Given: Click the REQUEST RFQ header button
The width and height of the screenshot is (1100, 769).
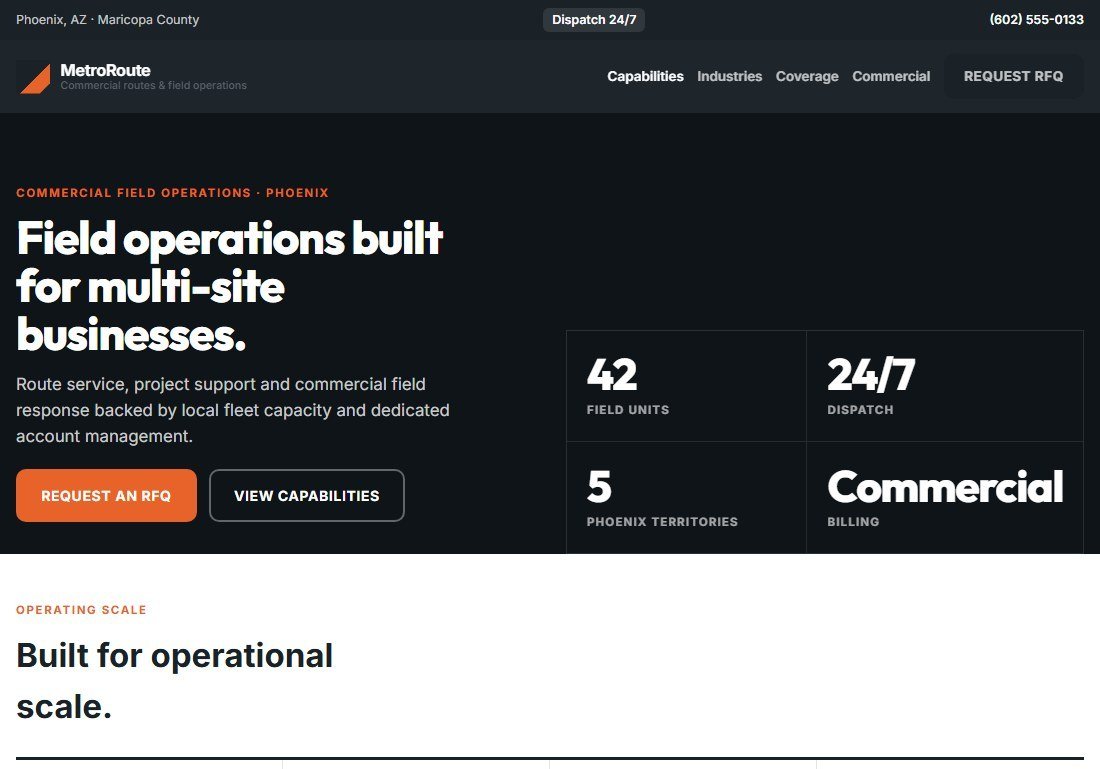Looking at the screenshot, I should pyautogui.click(x=1013, y=76).
